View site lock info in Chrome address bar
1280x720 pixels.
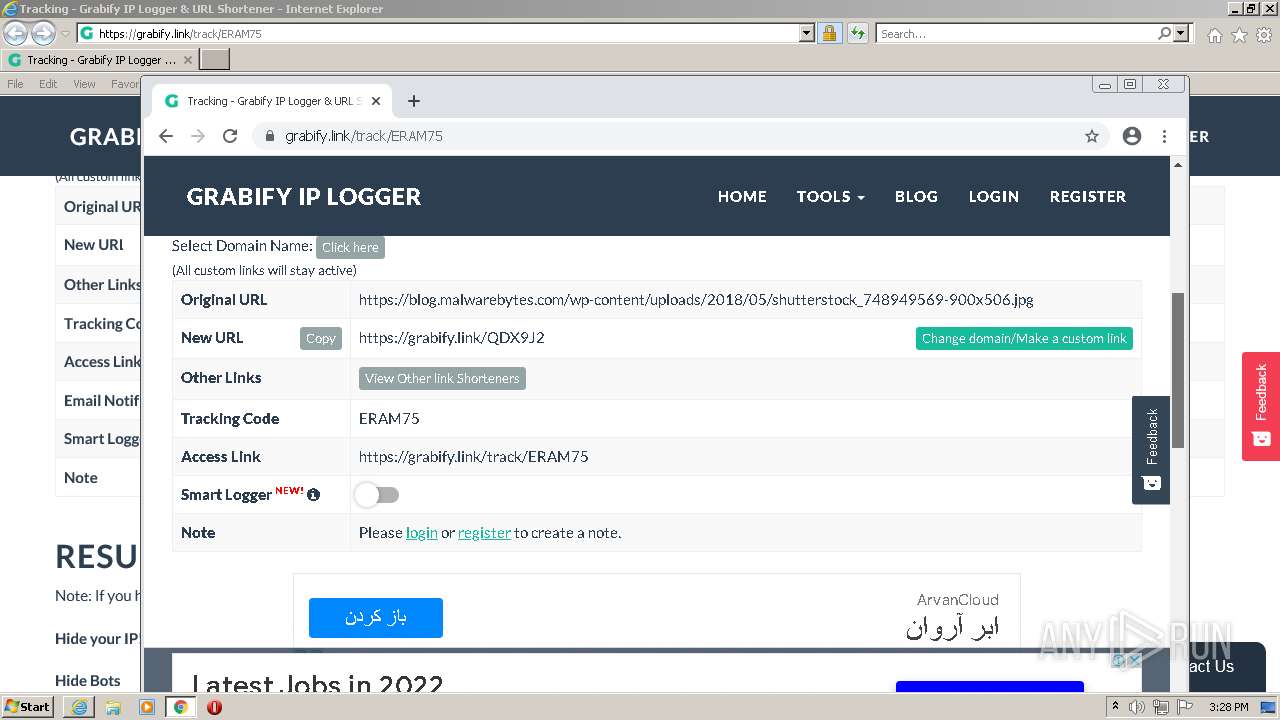click(x=270, y=136)
